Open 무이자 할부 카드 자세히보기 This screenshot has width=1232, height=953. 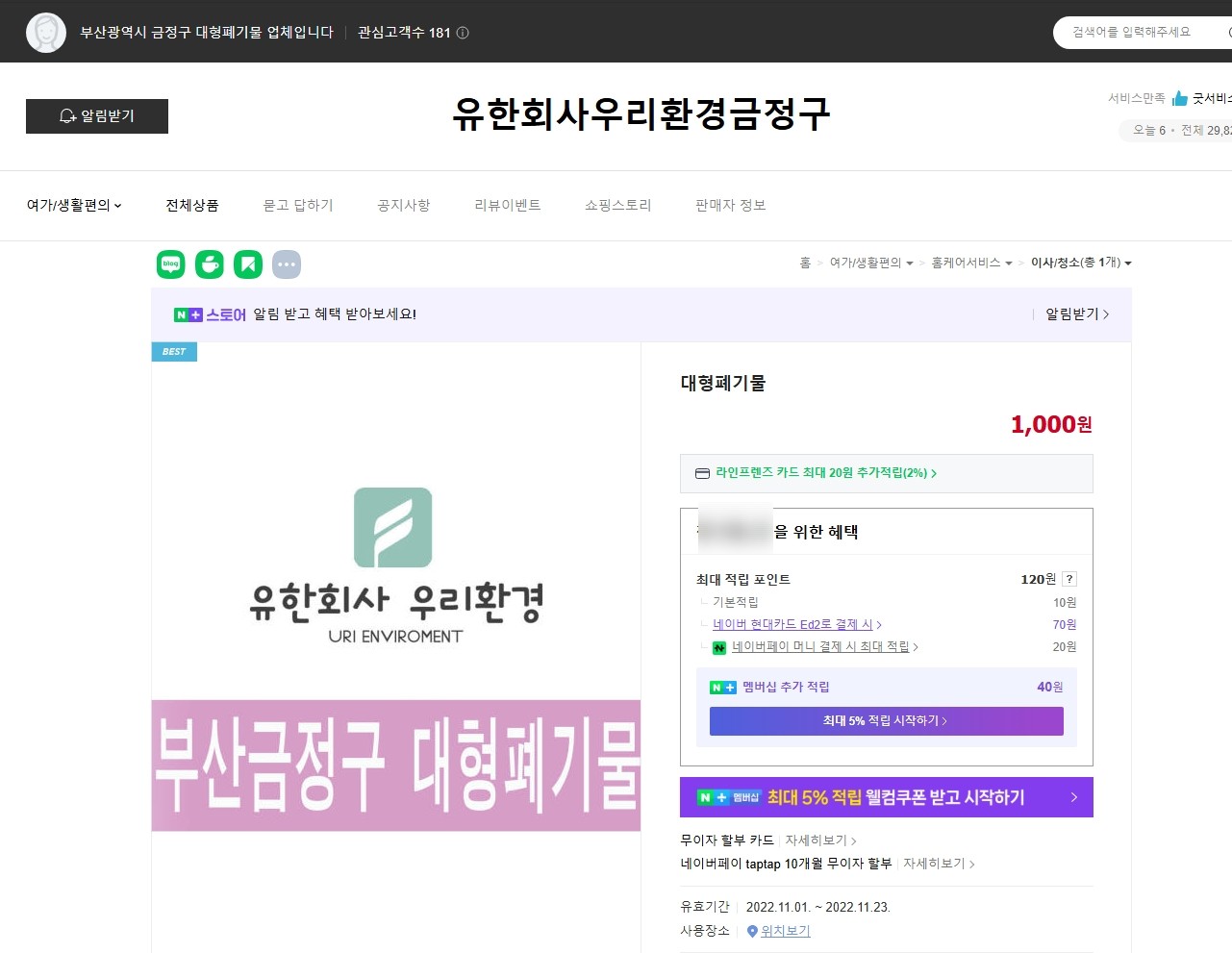pyautogui.click(x=820, y=840)
